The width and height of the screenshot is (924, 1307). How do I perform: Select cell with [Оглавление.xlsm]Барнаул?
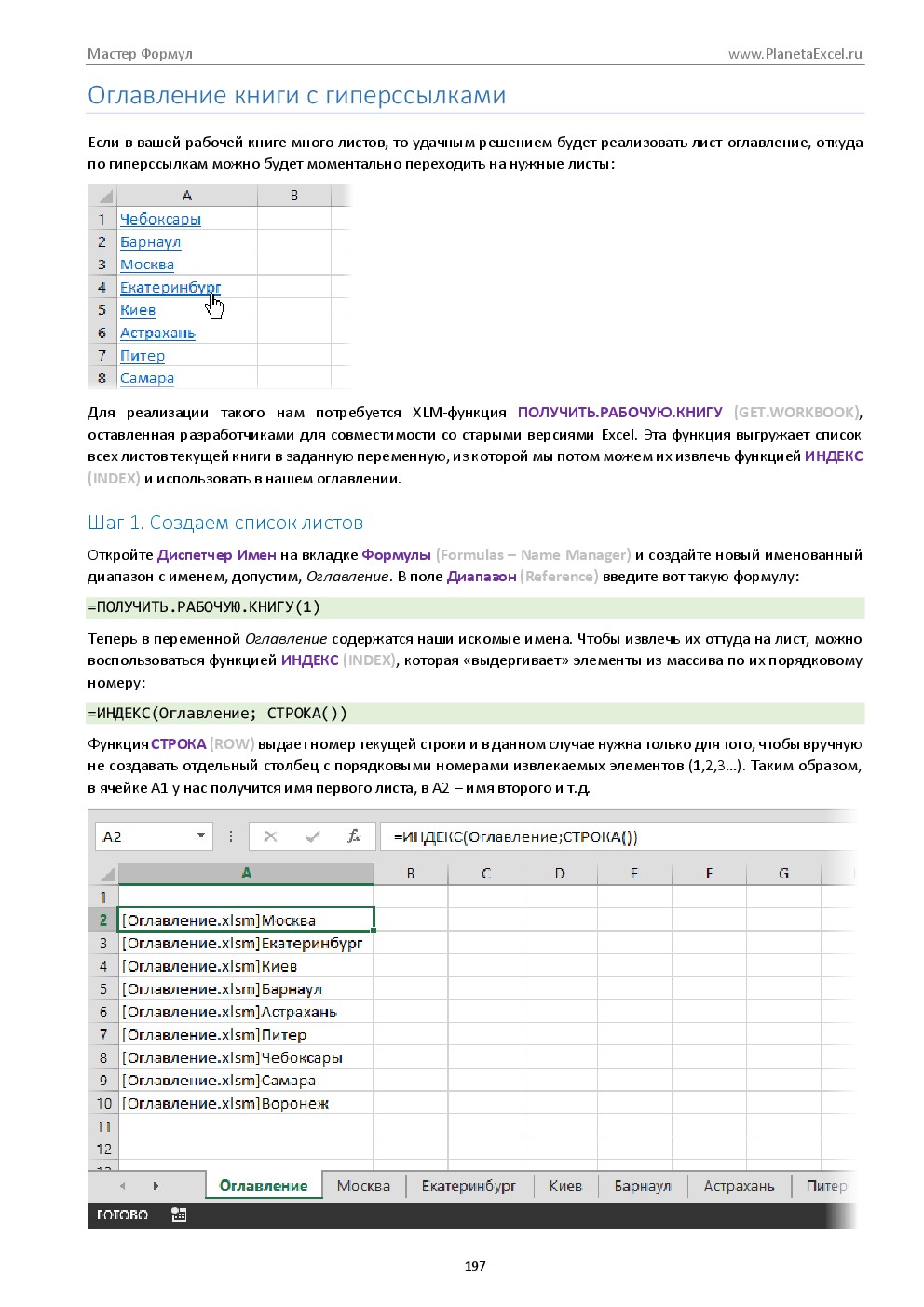pos(246,989)
